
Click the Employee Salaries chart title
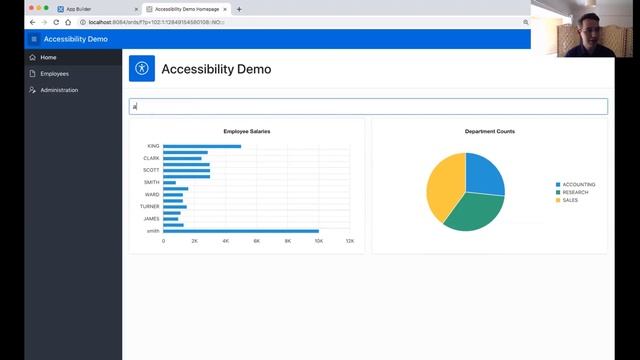click(247, 131)
